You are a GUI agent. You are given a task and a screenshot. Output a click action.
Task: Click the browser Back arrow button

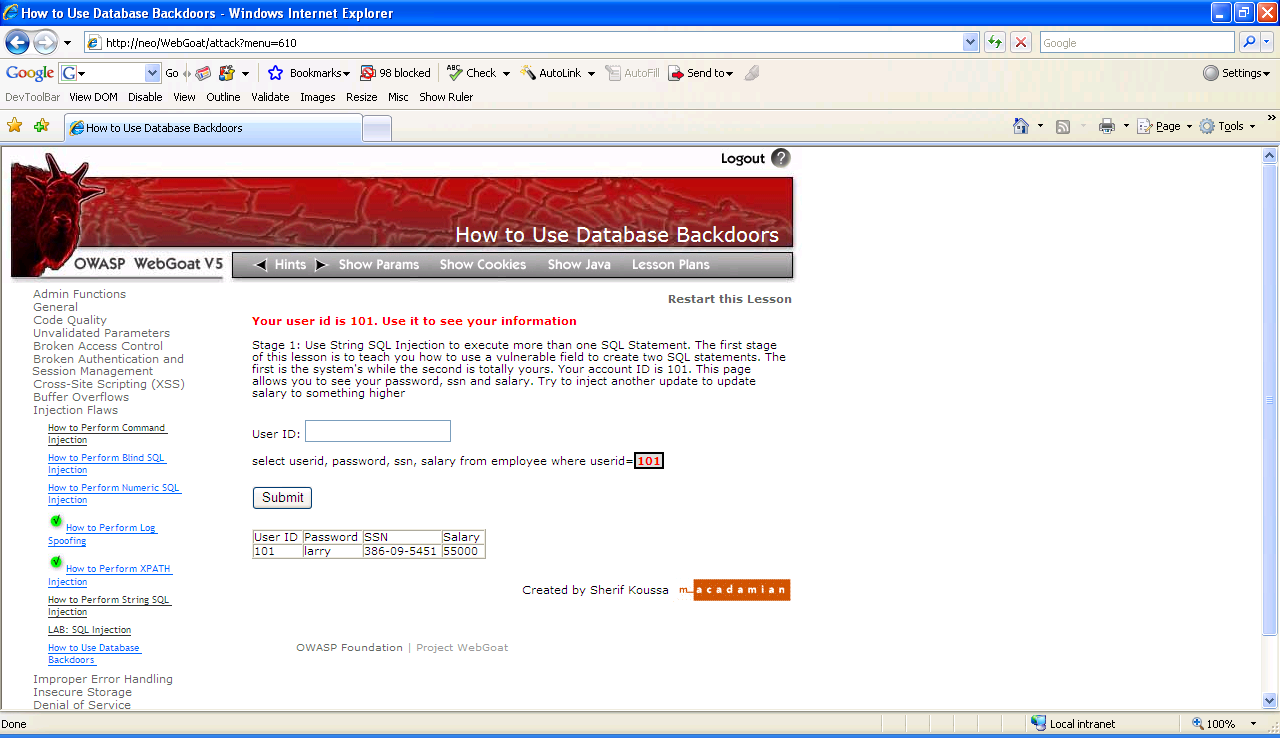point(18,43)
